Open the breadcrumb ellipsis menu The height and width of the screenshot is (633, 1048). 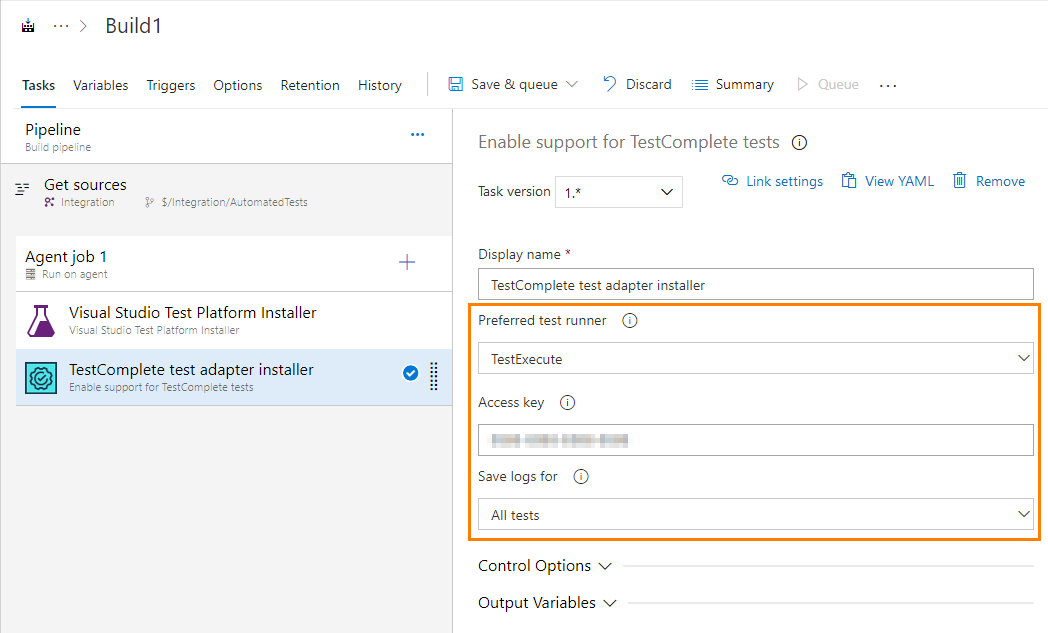[x=61, y=26]
